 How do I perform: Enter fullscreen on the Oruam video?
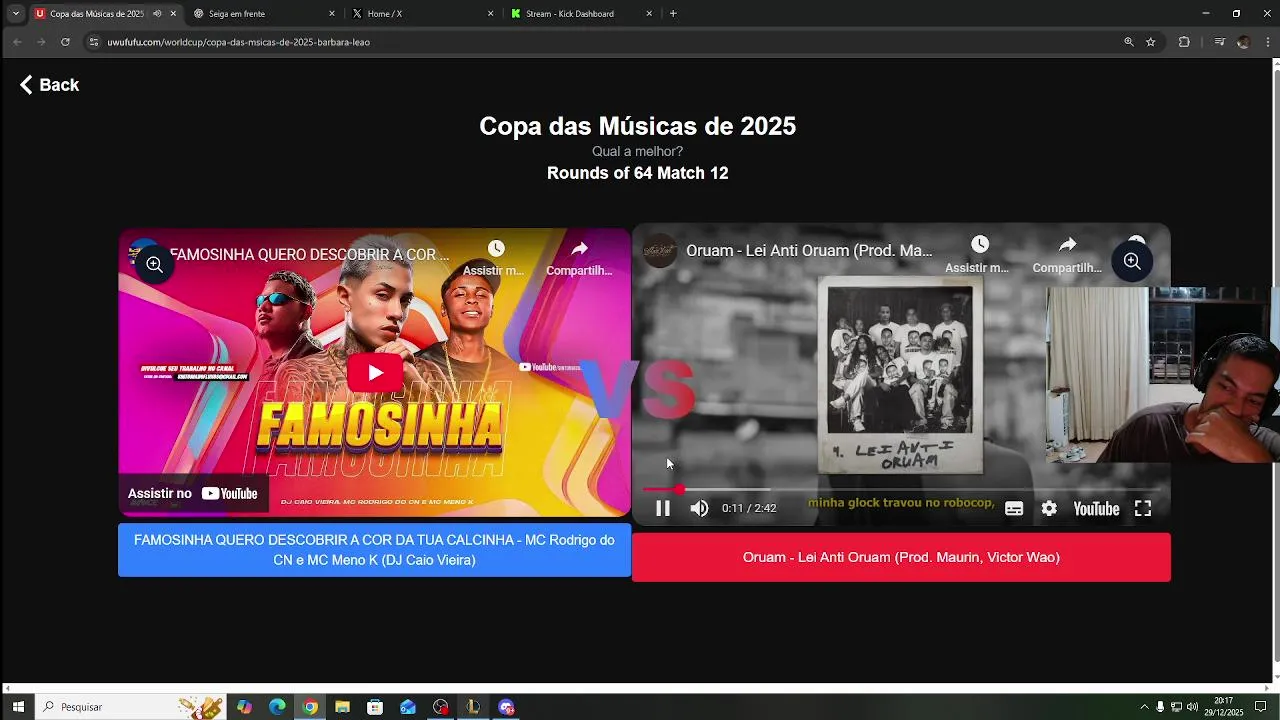[1143, 509]
